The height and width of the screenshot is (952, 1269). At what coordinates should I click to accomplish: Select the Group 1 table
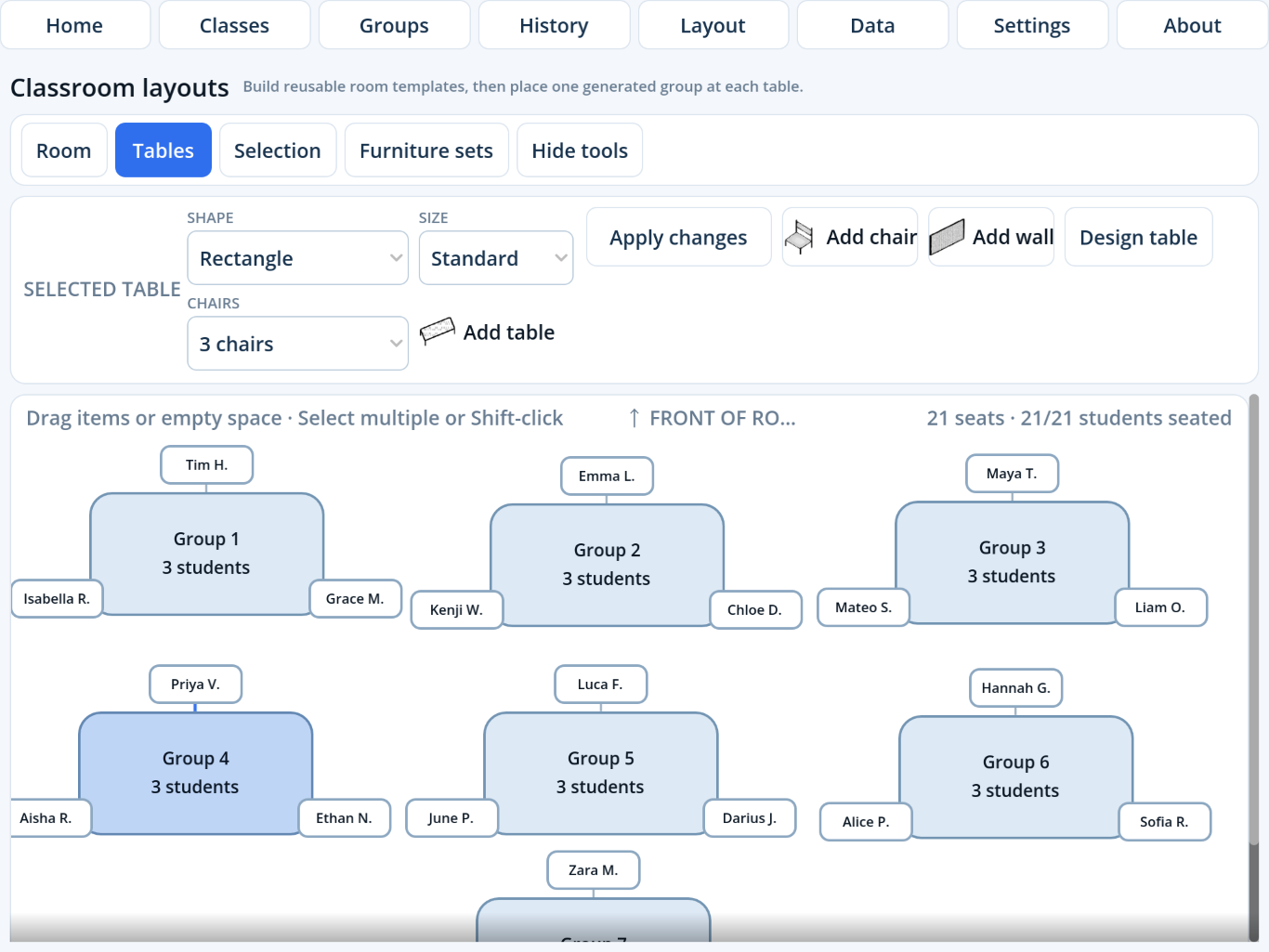tap(206, 554)
